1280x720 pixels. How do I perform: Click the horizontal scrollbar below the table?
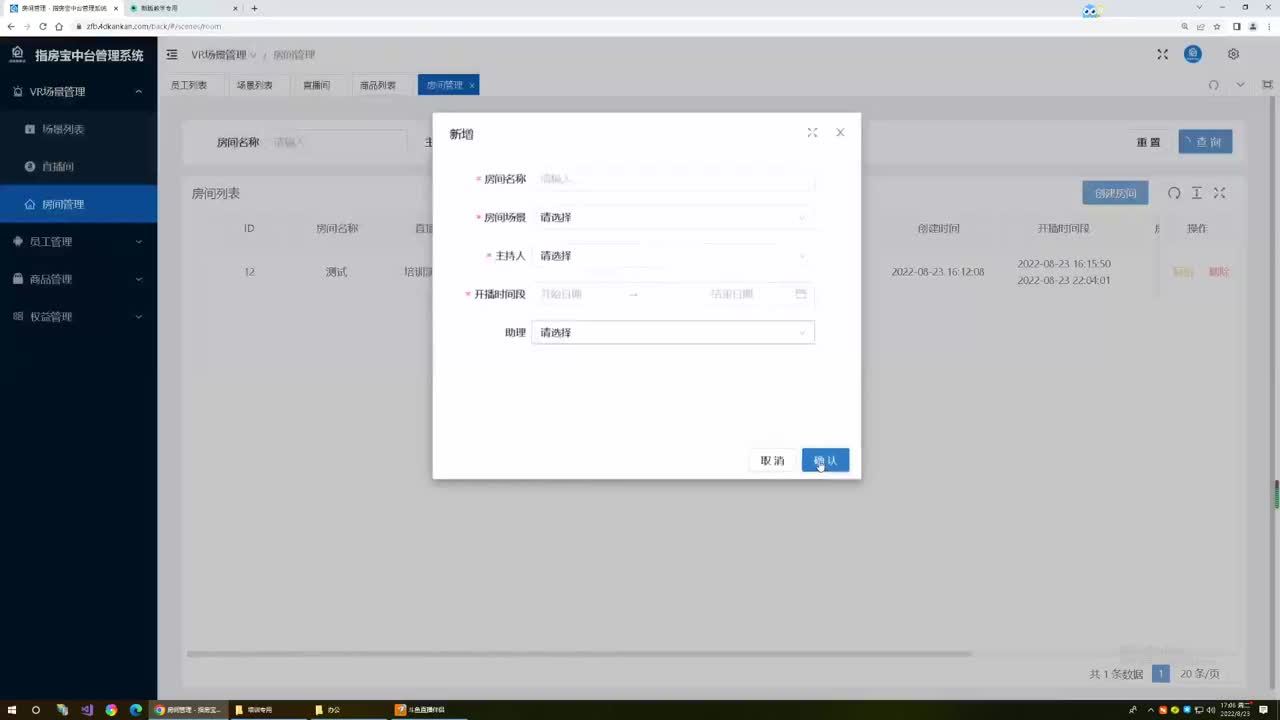pyautogui.click(x=578, y=654)
